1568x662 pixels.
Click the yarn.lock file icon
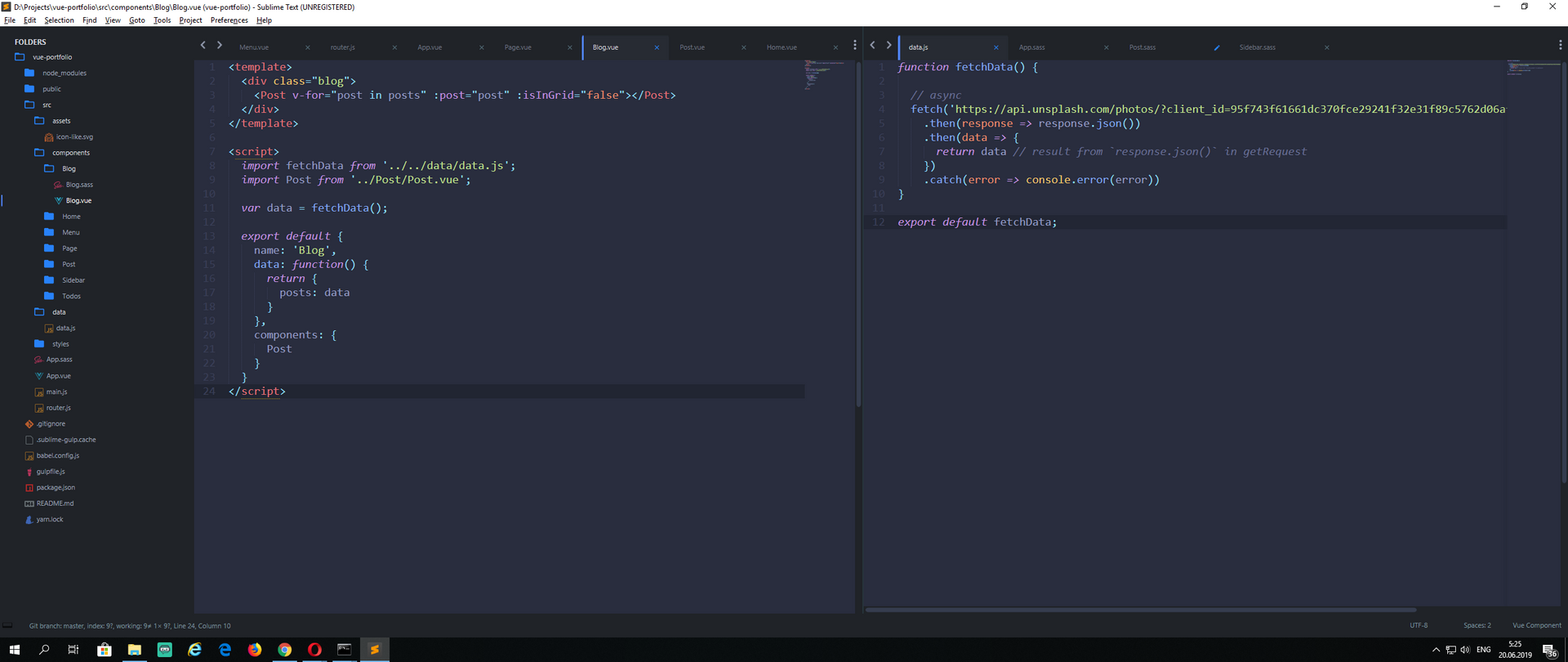29,520
